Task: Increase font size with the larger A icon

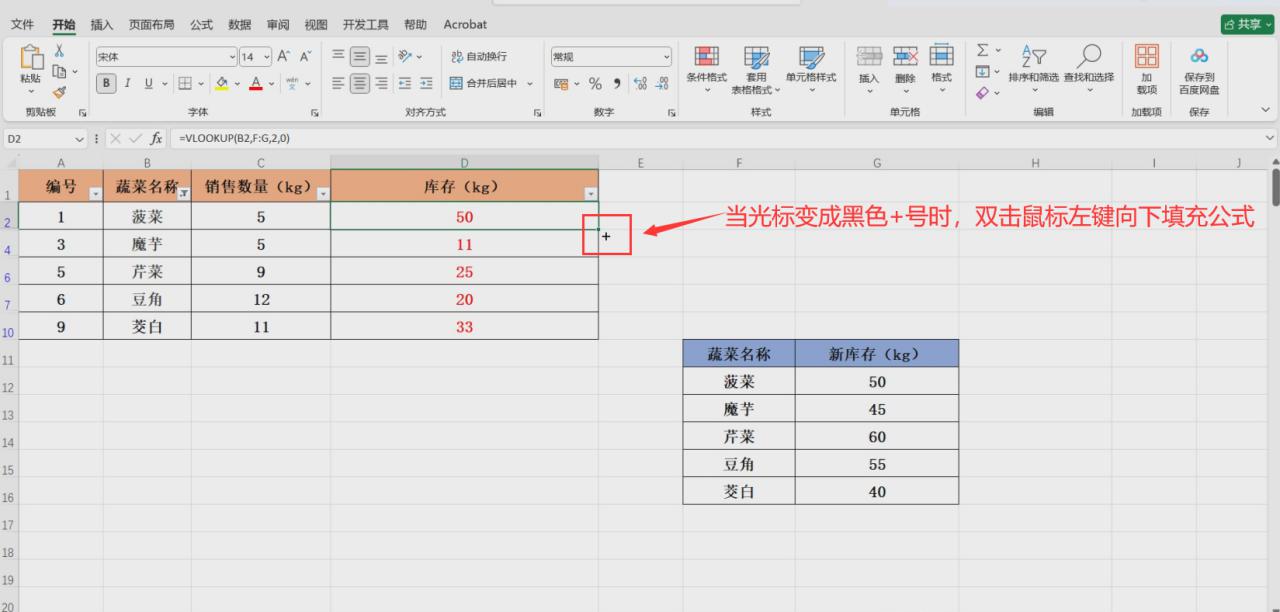Action: (x=284, y=57)
